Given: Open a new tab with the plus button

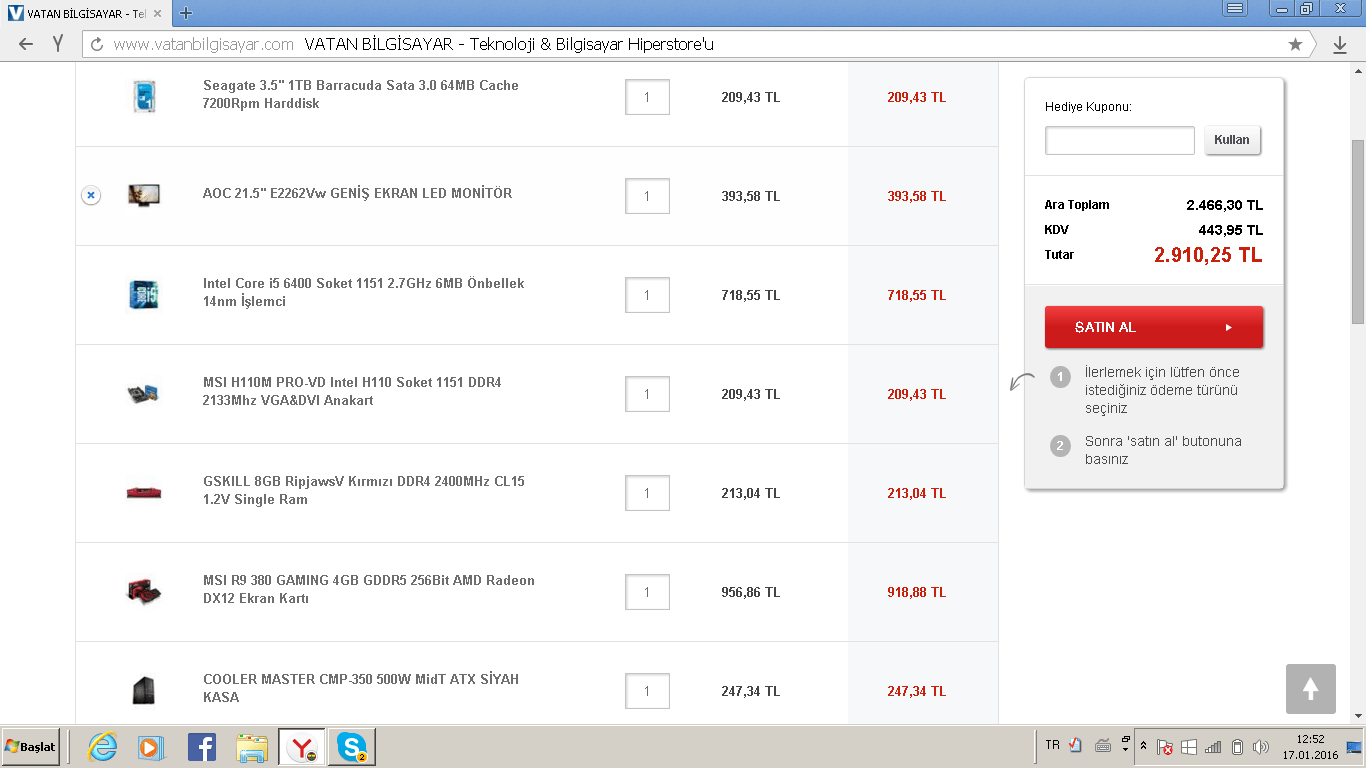Looking at the screenshot, I should (185, 13).
